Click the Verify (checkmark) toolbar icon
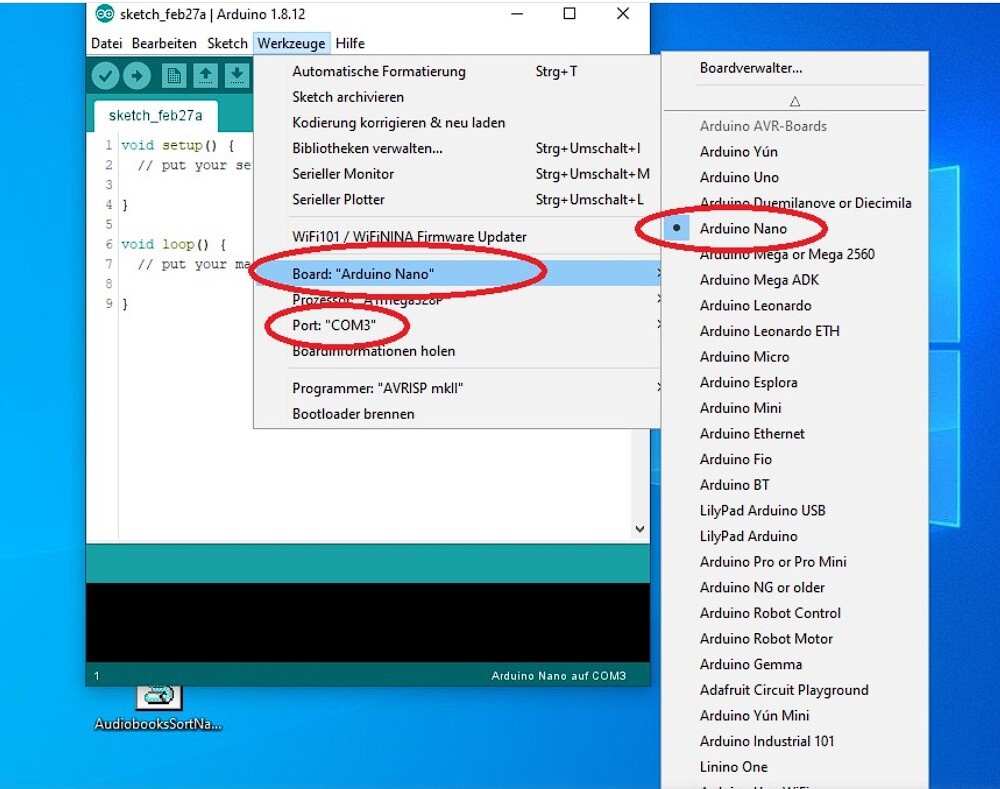 tap(105, 76)
